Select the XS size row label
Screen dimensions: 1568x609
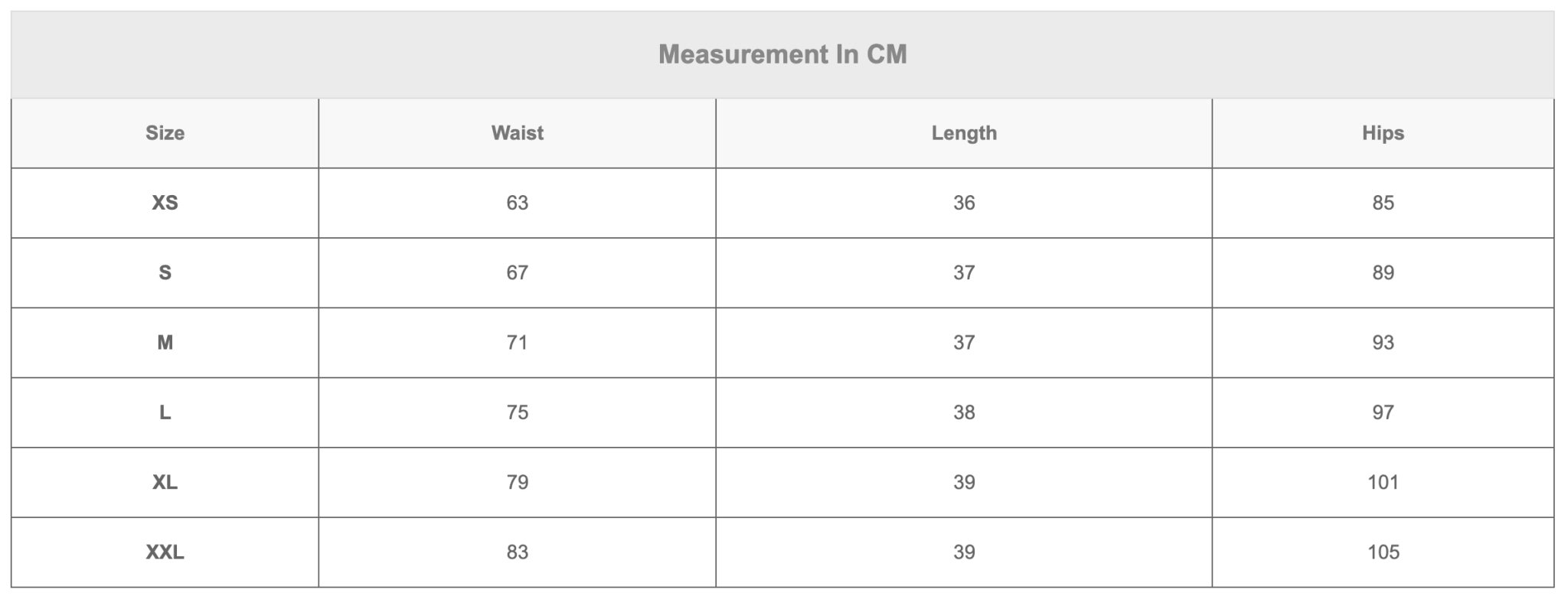pyautogui.click(x=165, y=203)
